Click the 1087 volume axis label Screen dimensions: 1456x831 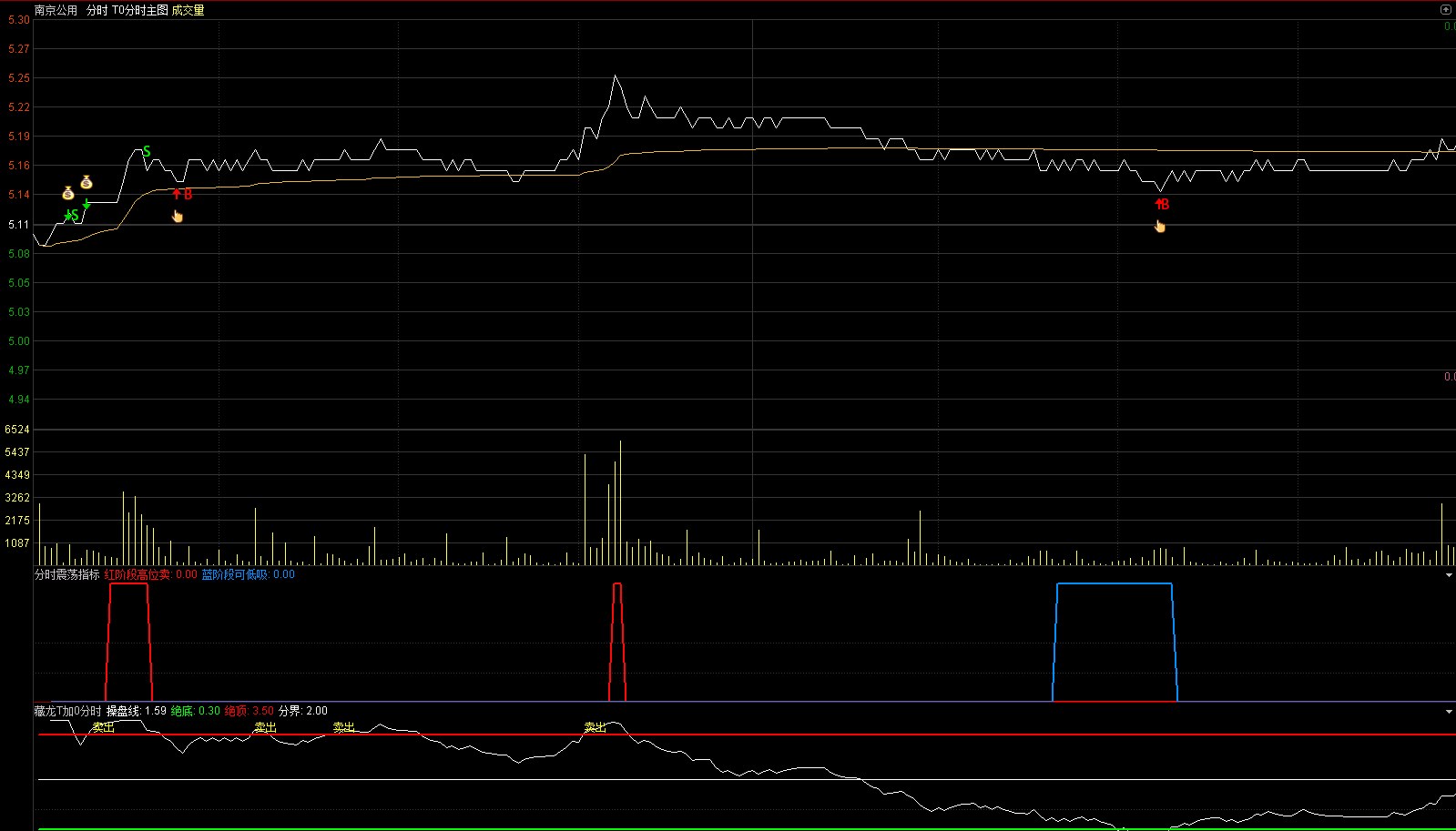17,543
